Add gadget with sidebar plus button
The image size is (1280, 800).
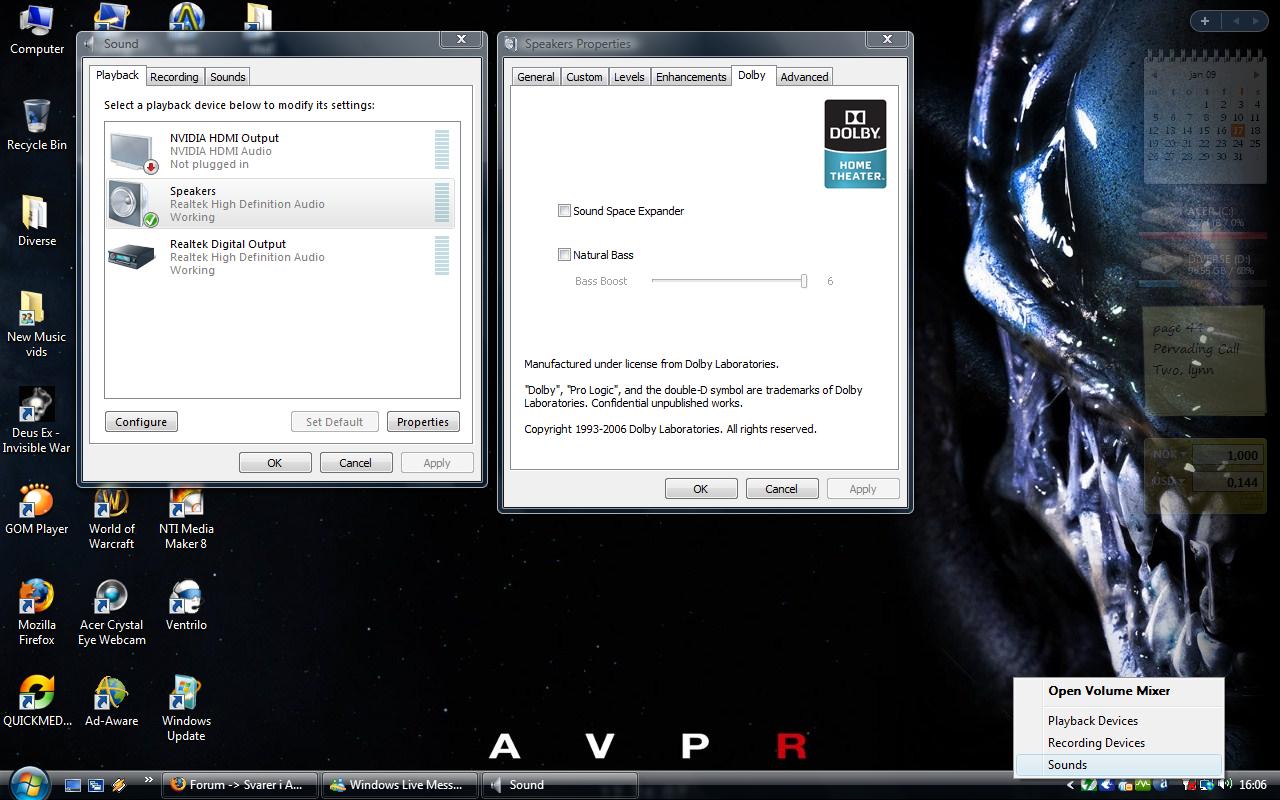coord(1205,20)
